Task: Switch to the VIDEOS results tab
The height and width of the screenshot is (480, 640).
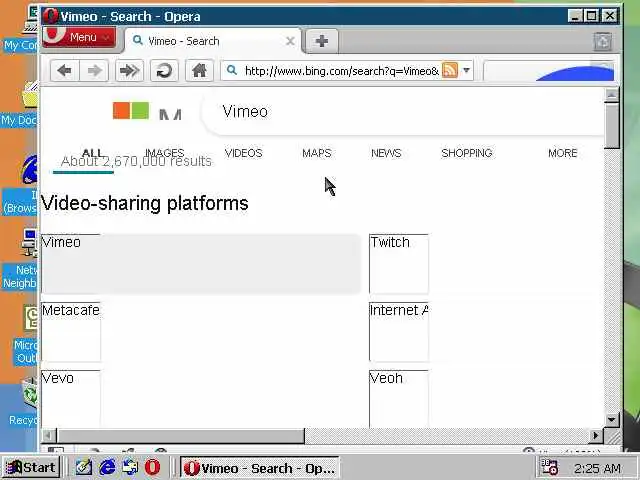Action: (x=244, y=153)
